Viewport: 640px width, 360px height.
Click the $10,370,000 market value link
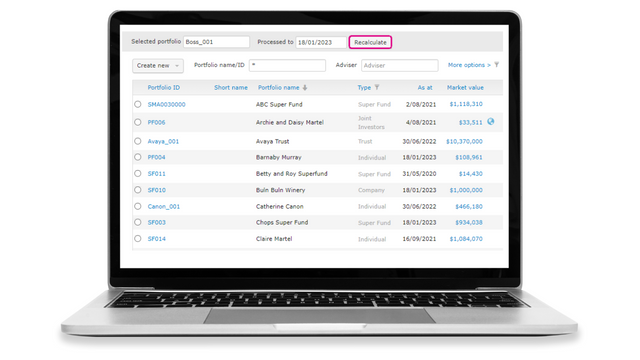coord(464,141)
